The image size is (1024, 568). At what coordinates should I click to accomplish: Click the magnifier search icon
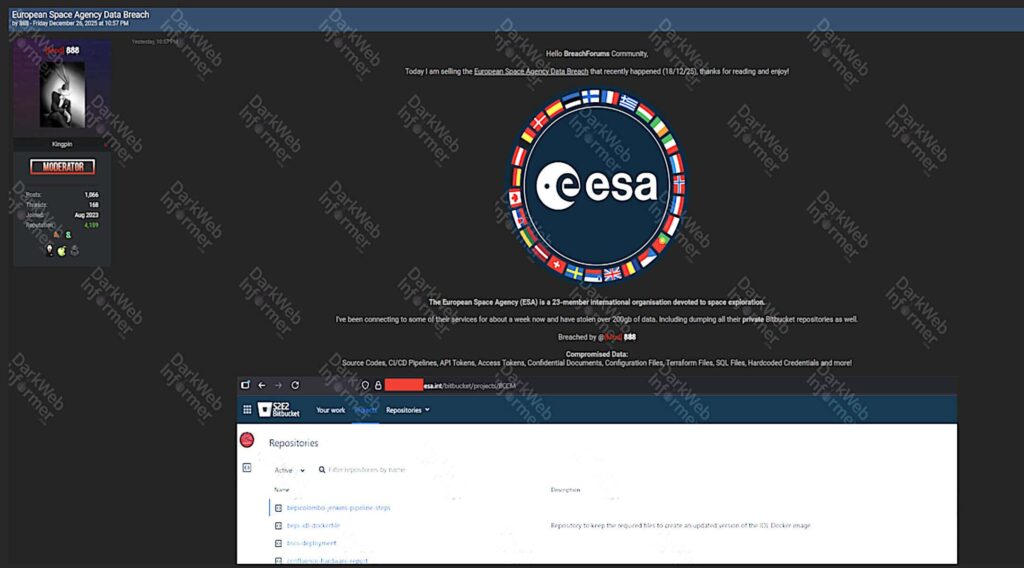tap(322, 469)
